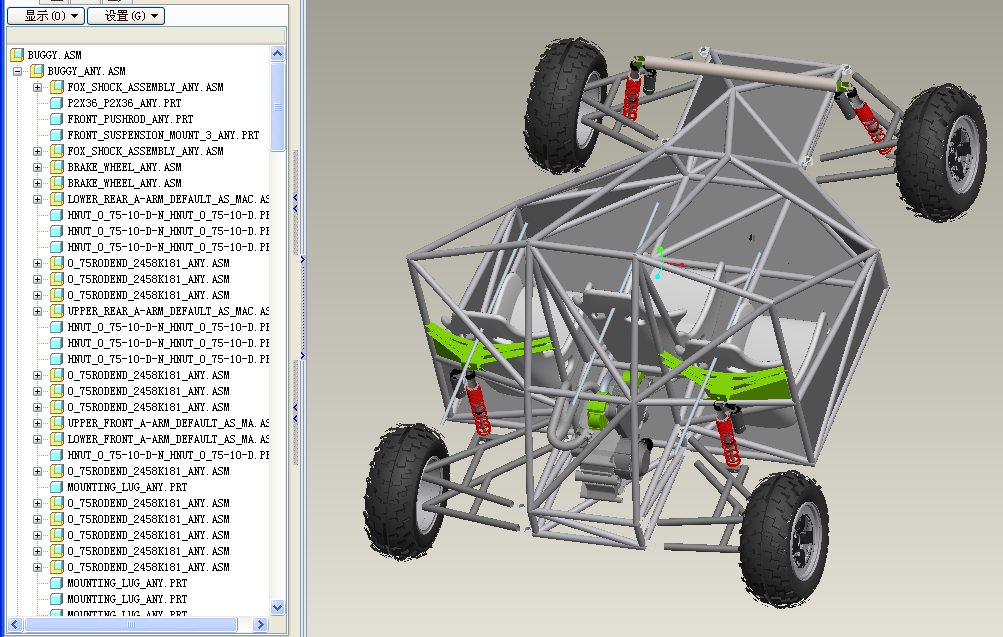Select the beige cross tube on the buggy model
The width and height of the screenshot is (1003, 637).
click(x=741, y=72)
